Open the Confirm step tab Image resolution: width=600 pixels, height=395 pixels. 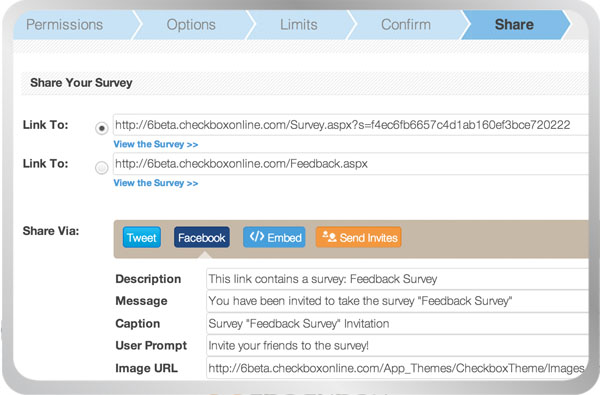406,25
